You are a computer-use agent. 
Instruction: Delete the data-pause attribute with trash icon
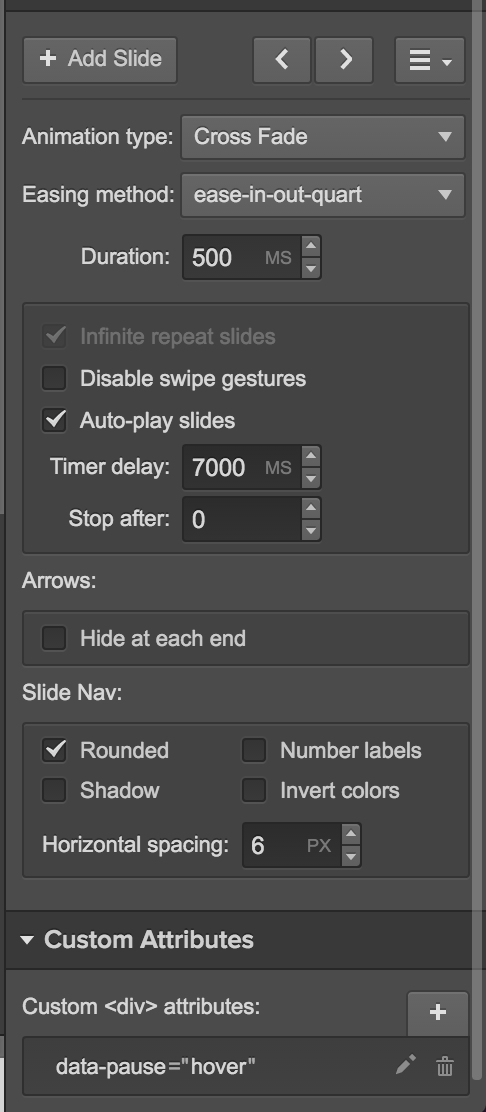point(445,1065)
